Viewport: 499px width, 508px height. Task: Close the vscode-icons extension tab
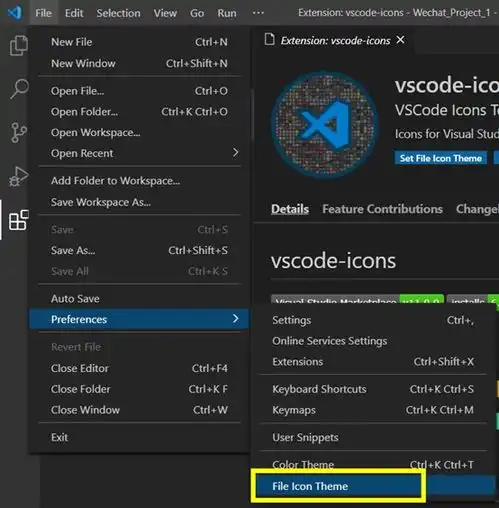point(400,40)
